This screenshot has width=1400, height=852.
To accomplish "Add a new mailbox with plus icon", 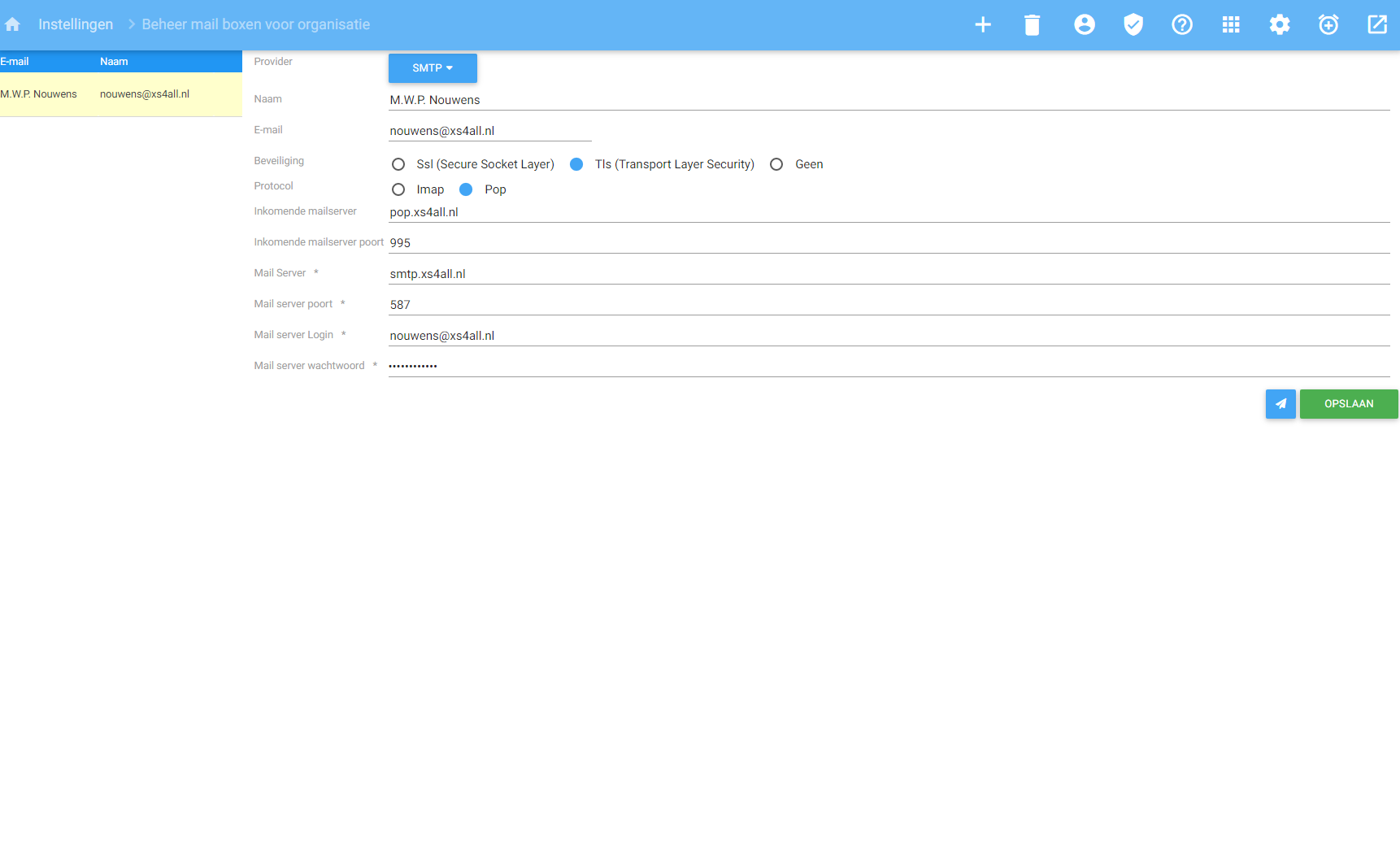I will click(x=983, y=24).
